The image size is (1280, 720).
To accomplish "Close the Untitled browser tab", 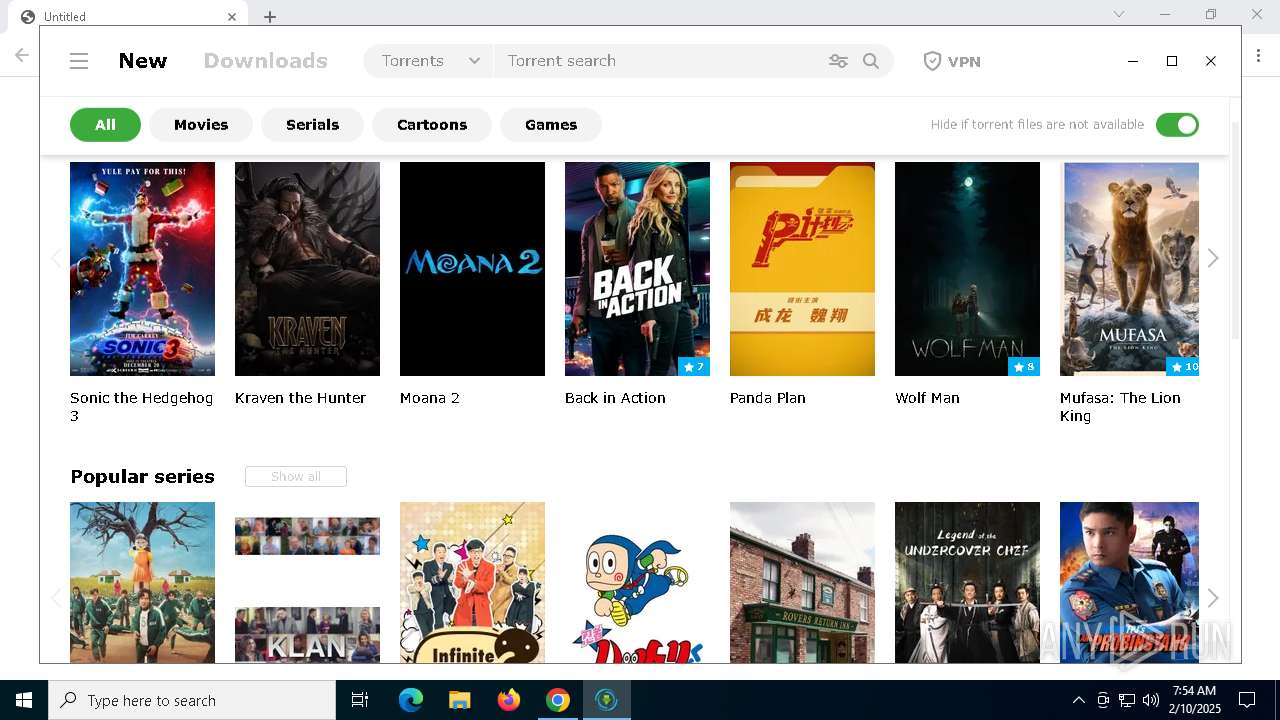I will (x=232, y=16).
